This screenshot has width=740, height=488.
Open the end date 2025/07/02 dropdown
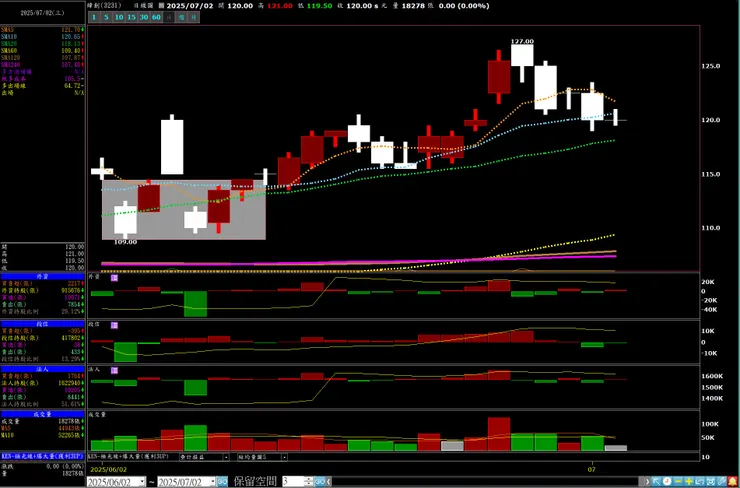point(213,482)
